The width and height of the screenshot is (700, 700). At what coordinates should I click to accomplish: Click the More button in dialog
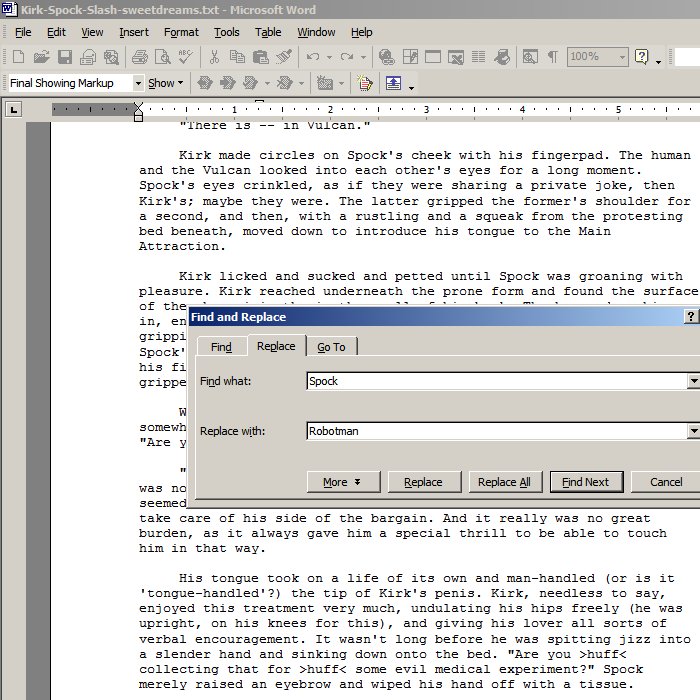342,482
